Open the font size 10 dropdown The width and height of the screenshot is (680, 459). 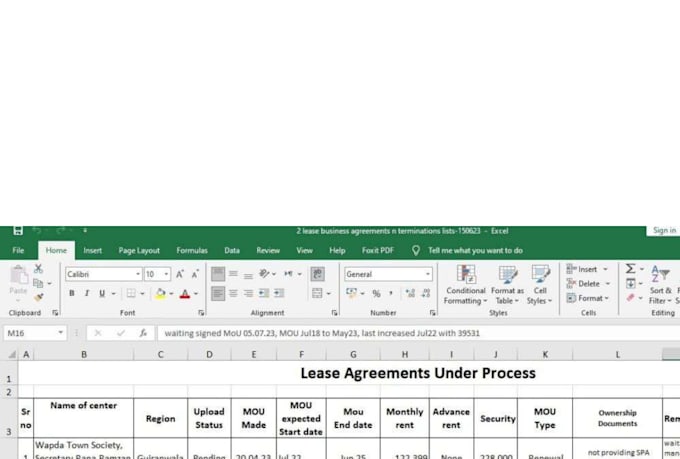coord(166,274)
